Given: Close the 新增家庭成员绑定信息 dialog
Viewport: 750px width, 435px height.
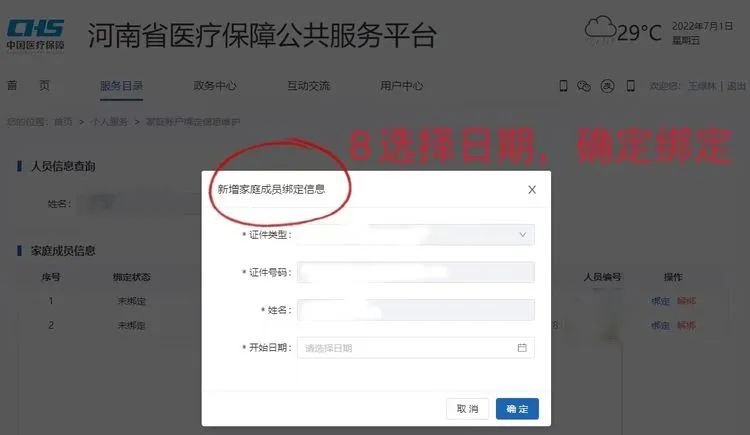Looking at the screenshot, I should [532, 190].
